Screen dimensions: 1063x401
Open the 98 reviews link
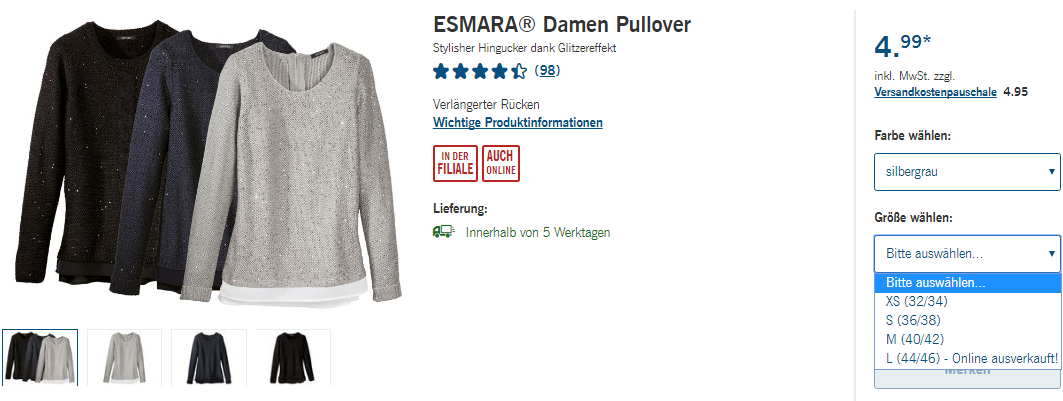547,70
